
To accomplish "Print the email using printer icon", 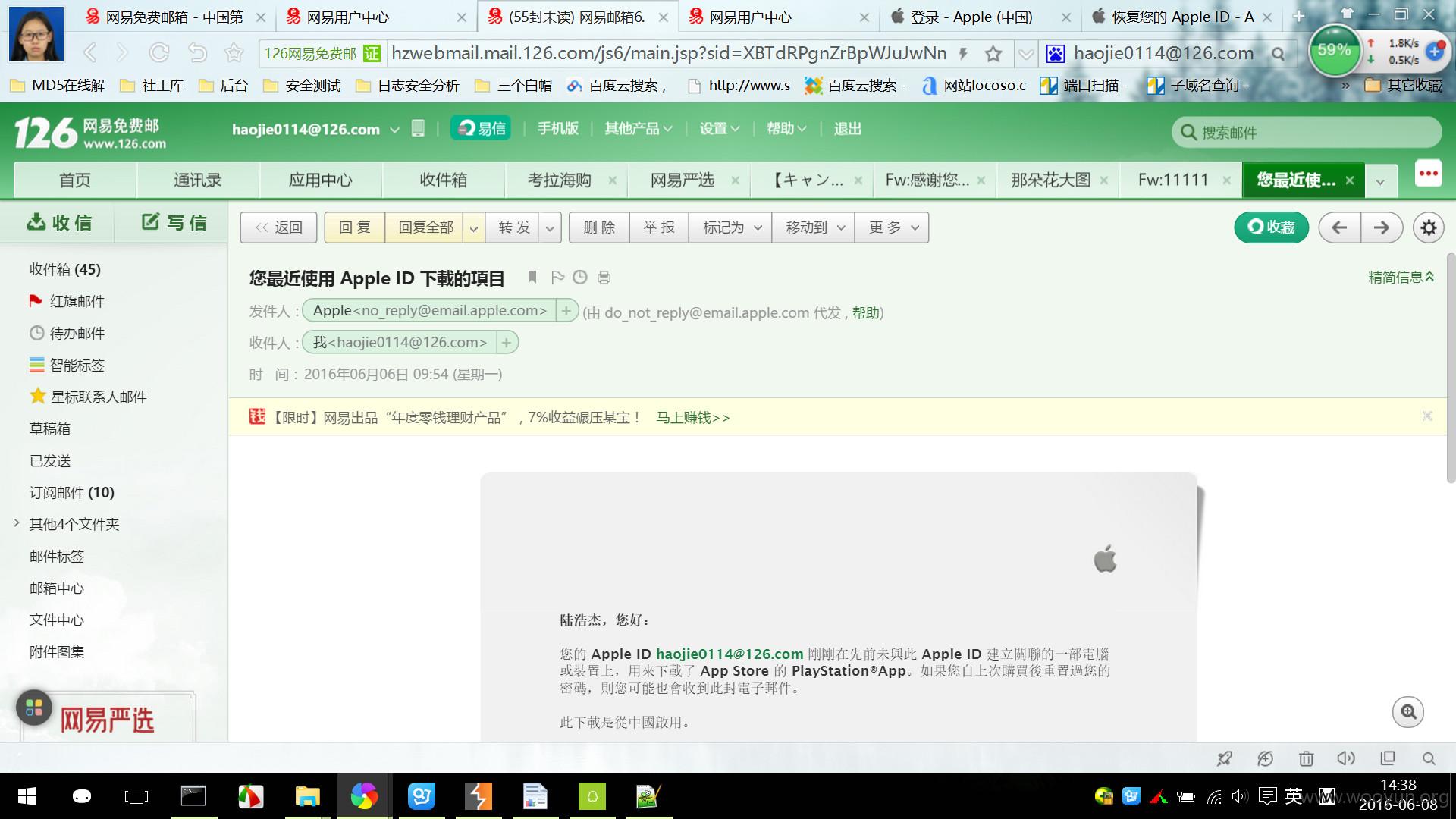I will (604, 278).
